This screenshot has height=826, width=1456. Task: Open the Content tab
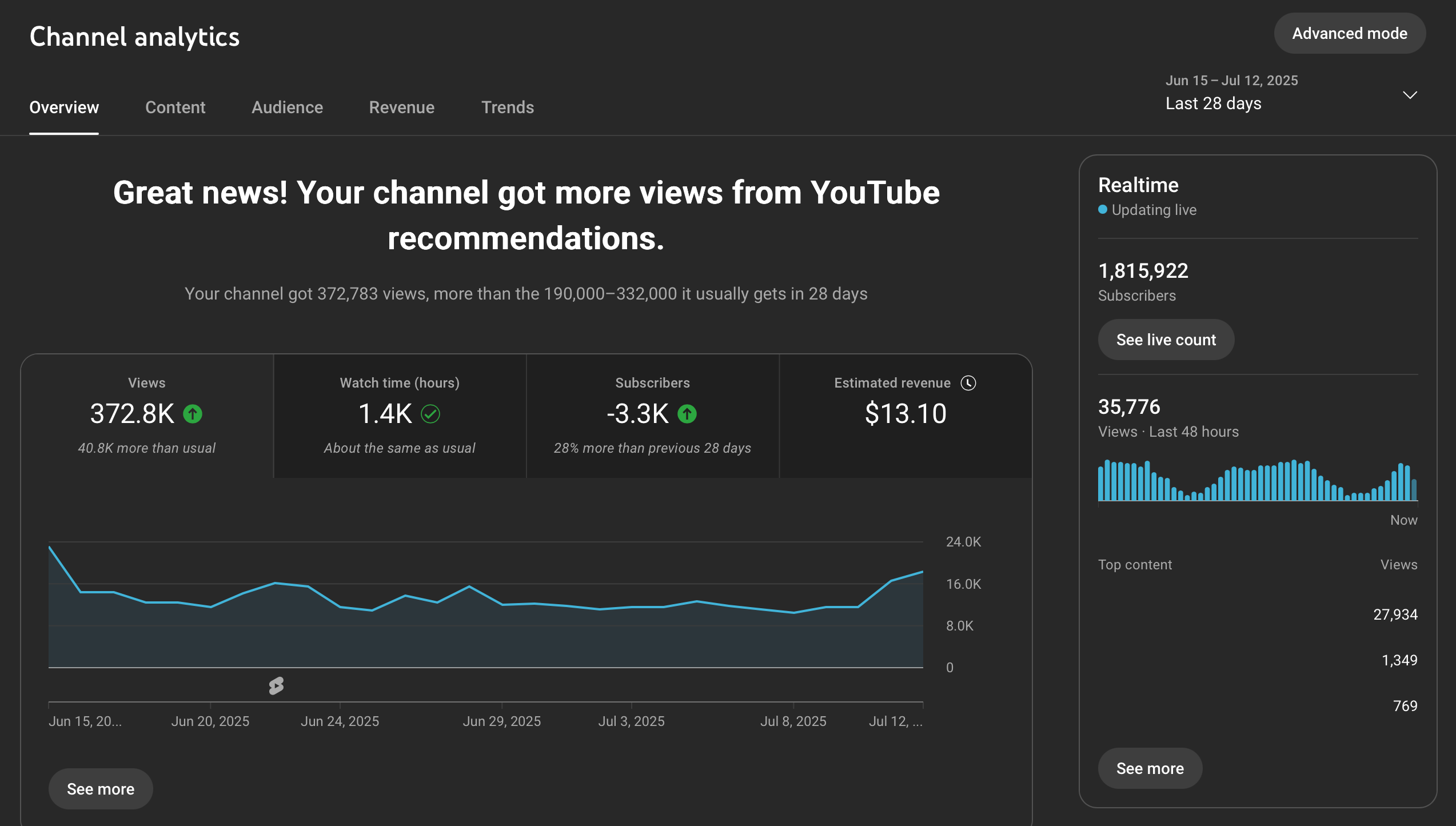click(175, 107)
